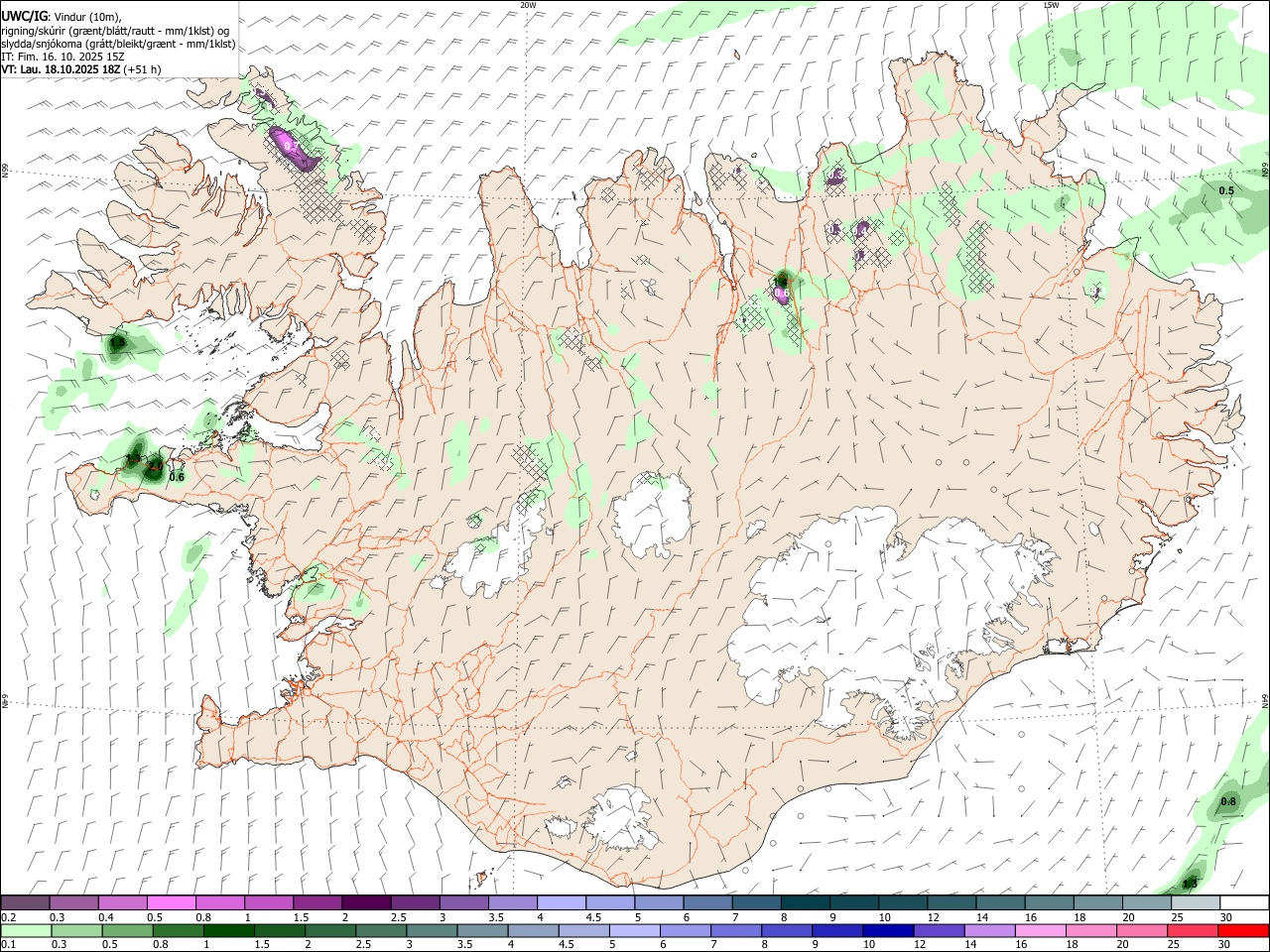Click the round white Hofsjökull glacier in central Iceland
This screenshot has height=952, width=1270.
pyautogui.click(x=652, y=516)
